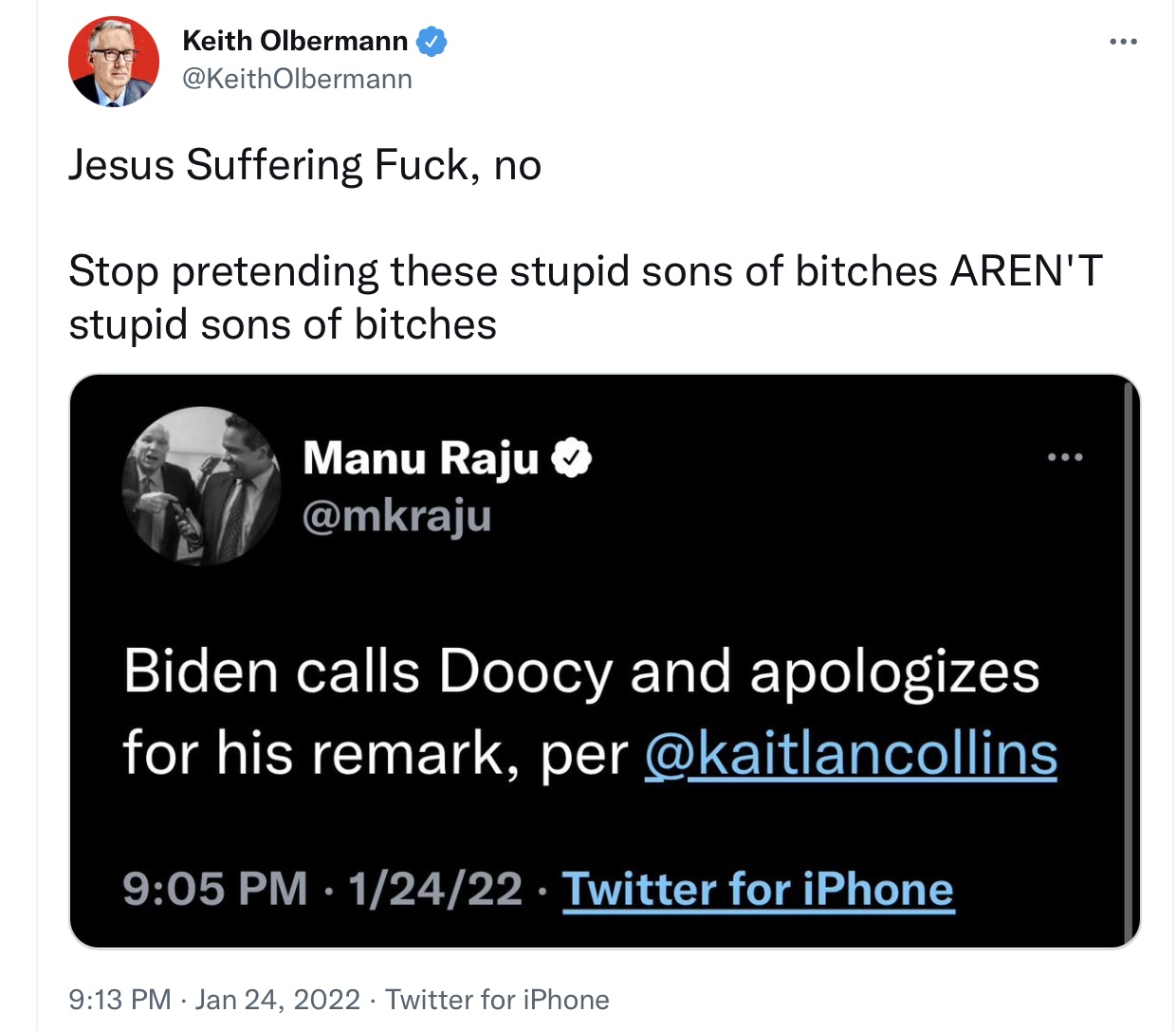Viewport: 1176px width, 1031px height.
Task: Click the 'Jesus Suffering' tweet text
Action: pyautogui.click(x=304, y=165)
